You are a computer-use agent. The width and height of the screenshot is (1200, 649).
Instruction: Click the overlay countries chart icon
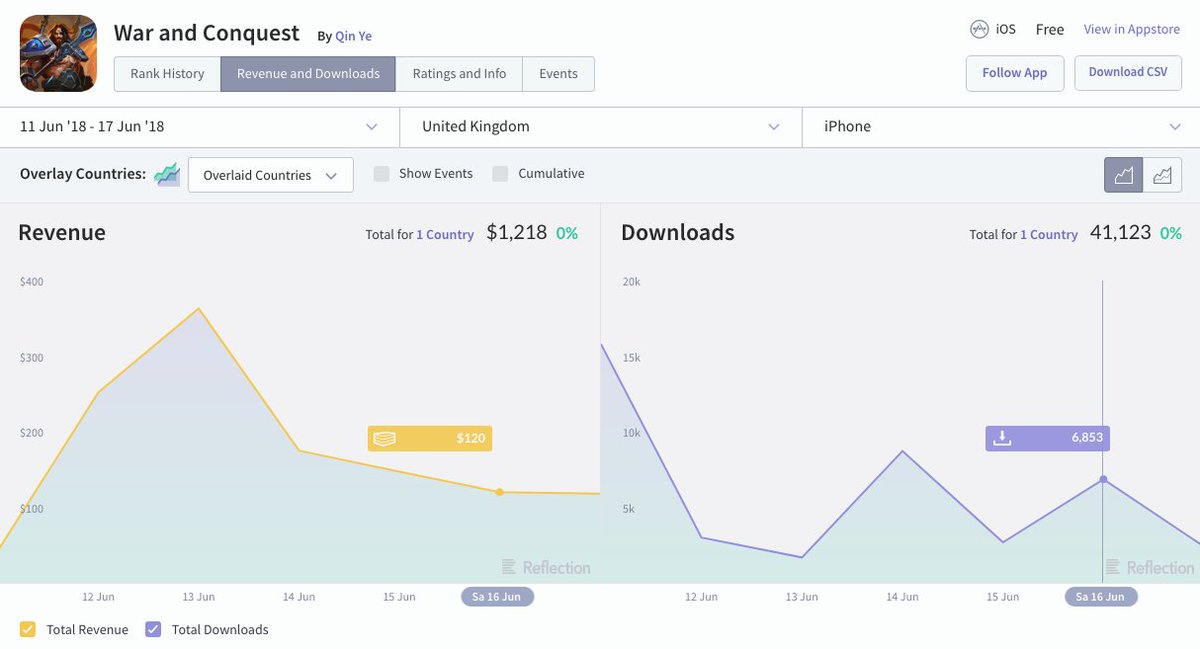[x=167, y=175]
